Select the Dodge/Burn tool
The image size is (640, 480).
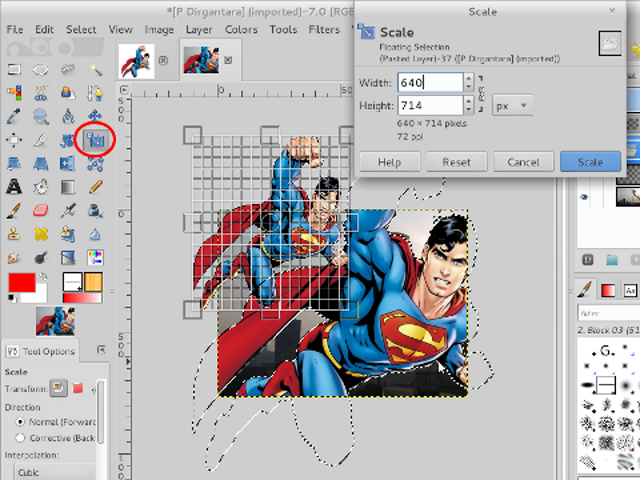pos(40,258)
